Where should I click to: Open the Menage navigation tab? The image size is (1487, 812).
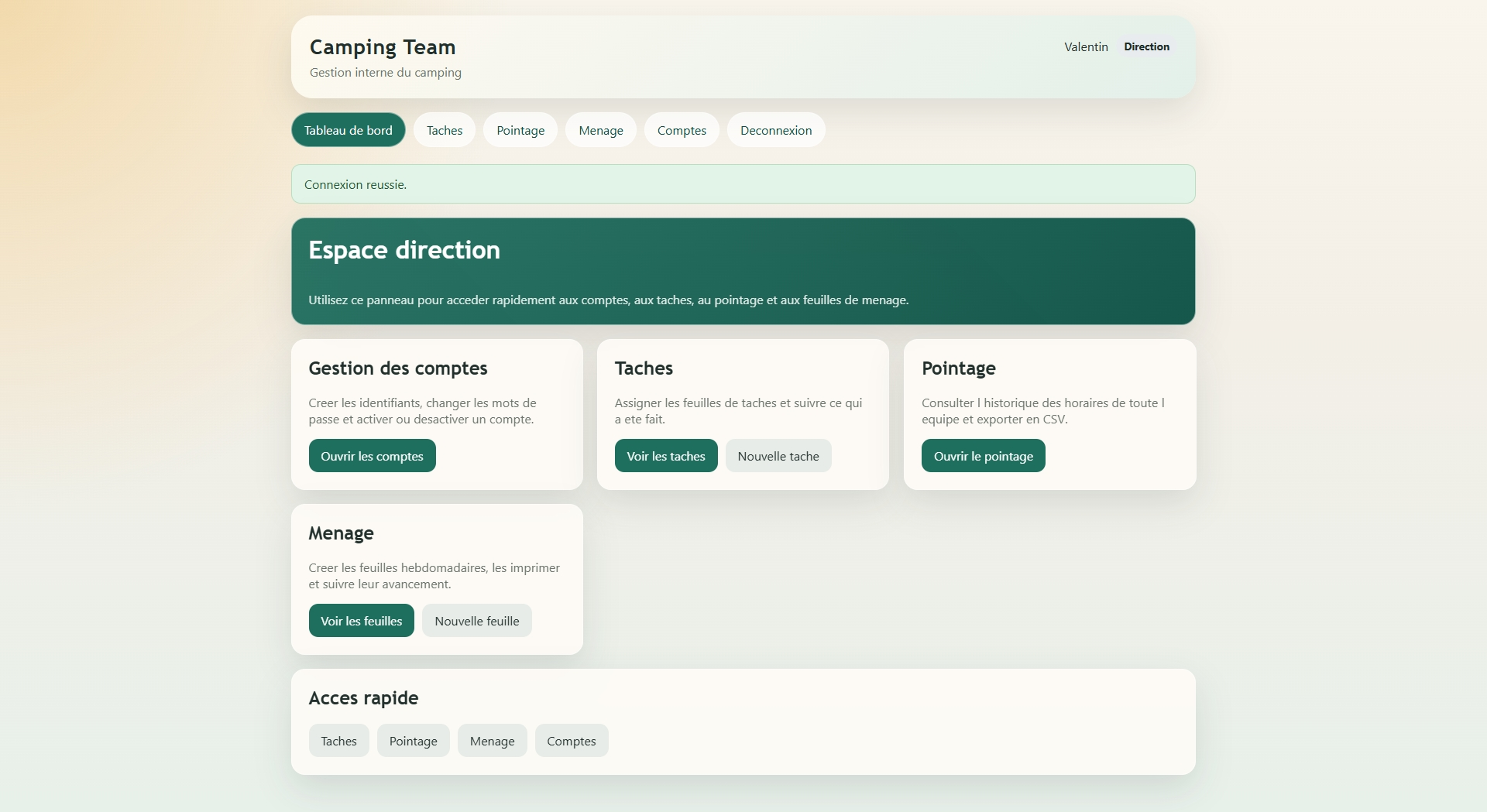[x=600, y=130]
